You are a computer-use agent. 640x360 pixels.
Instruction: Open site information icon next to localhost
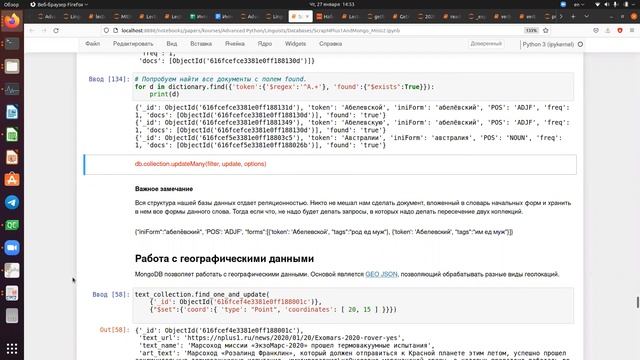pyautogui.click(x=116, y=31)
